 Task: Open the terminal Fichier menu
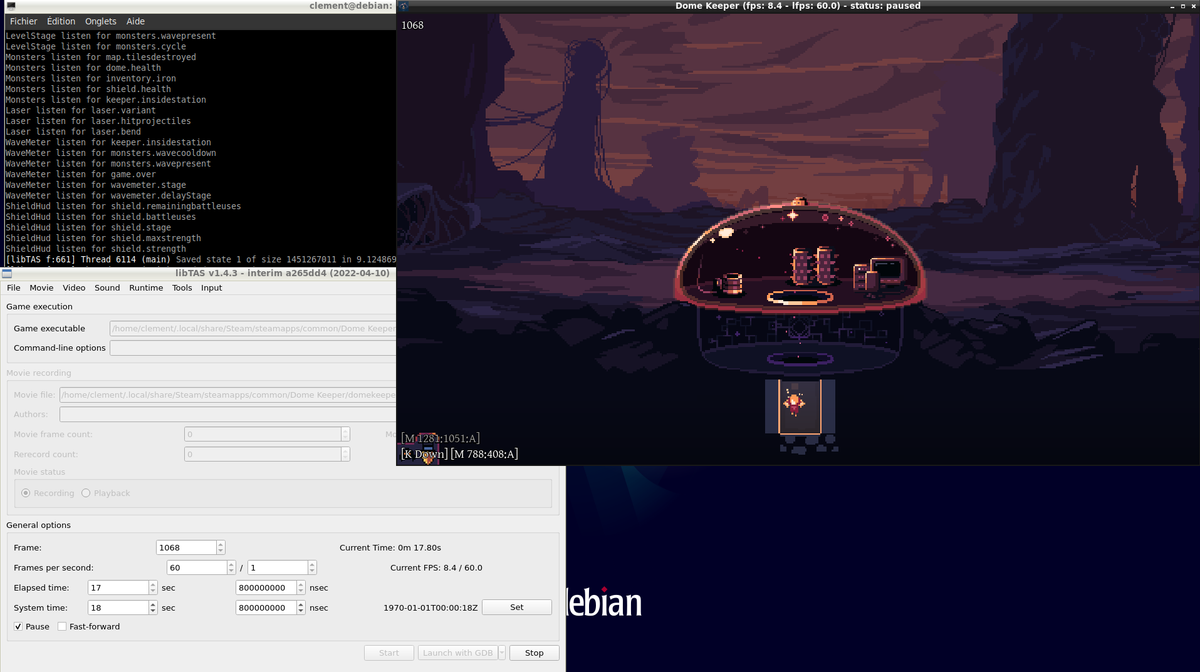[24, 21]
